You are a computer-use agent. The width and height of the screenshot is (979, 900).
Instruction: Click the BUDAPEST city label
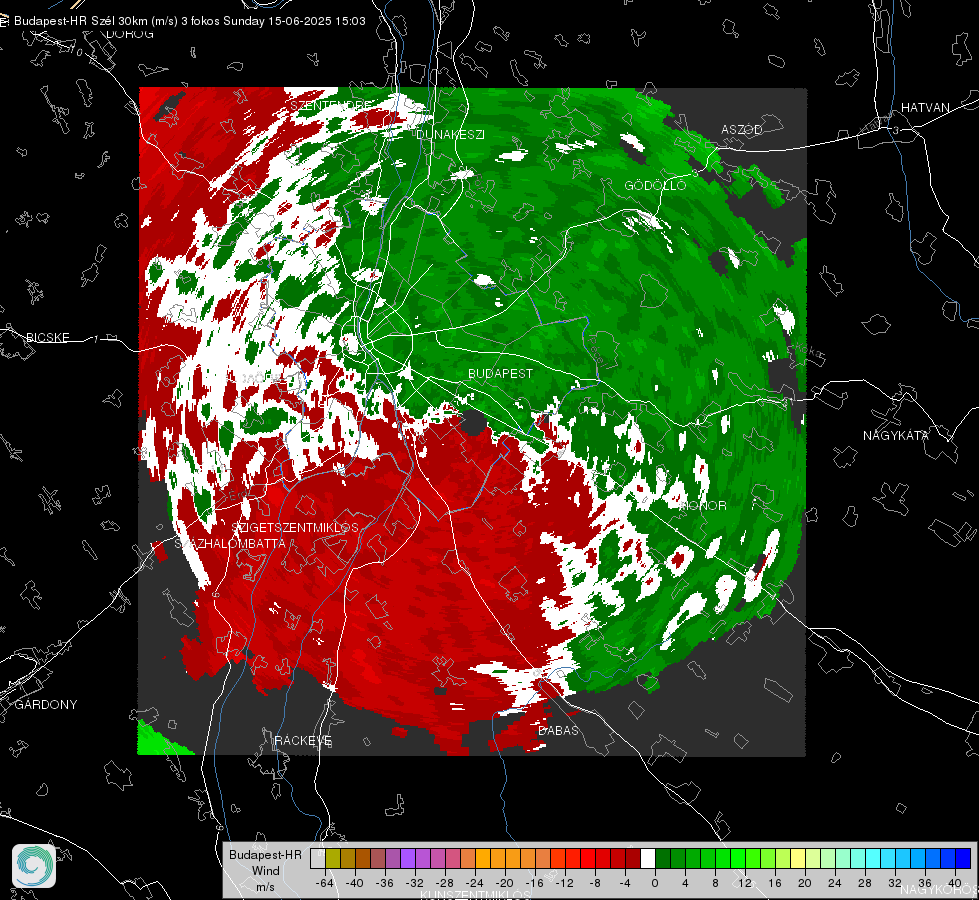[501, 373]
